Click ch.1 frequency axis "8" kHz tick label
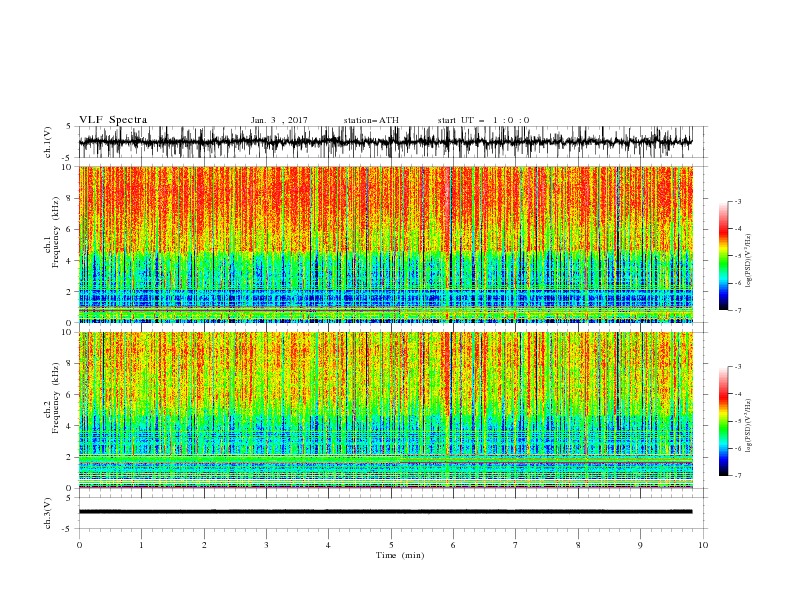 [70, 198]
